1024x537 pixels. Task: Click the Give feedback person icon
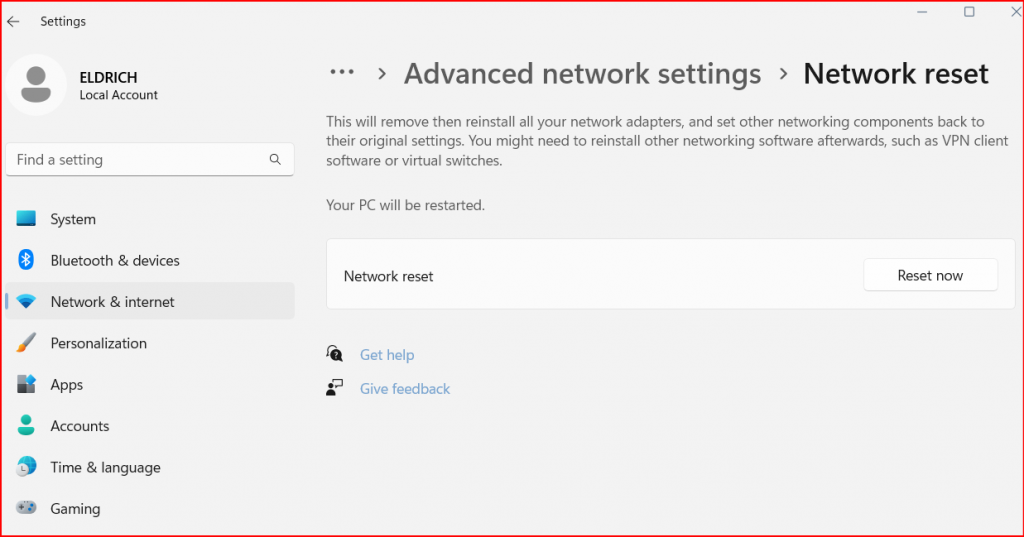tap(334, 388)
